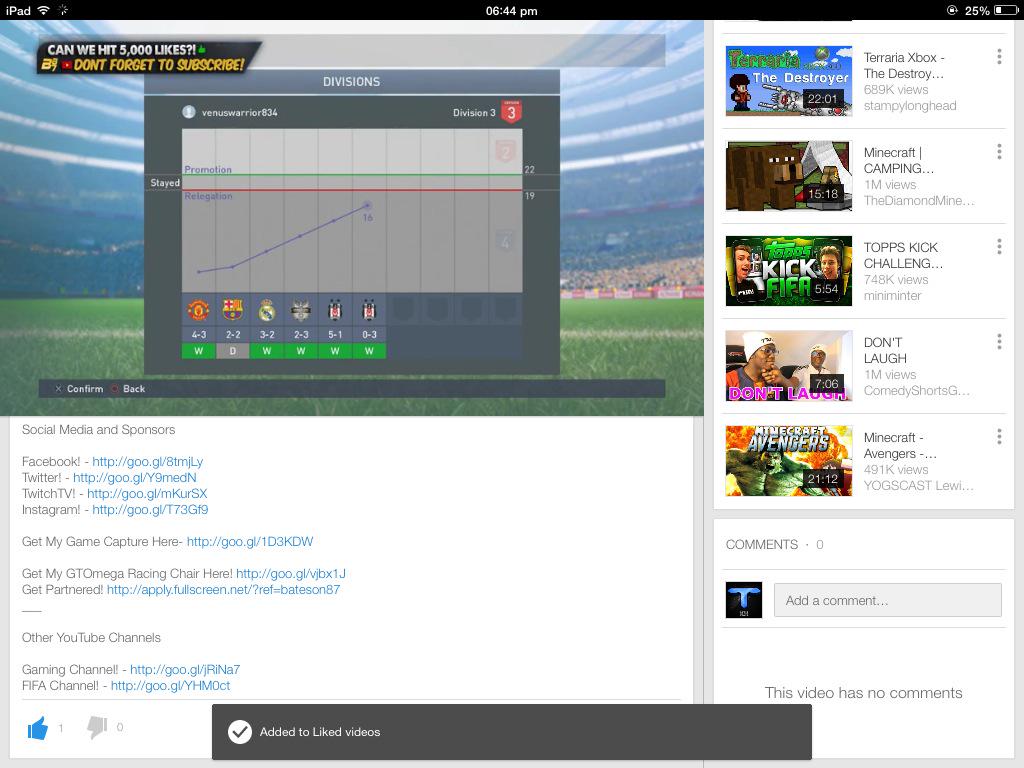Tap the miniminter channel name

[892, 296]
